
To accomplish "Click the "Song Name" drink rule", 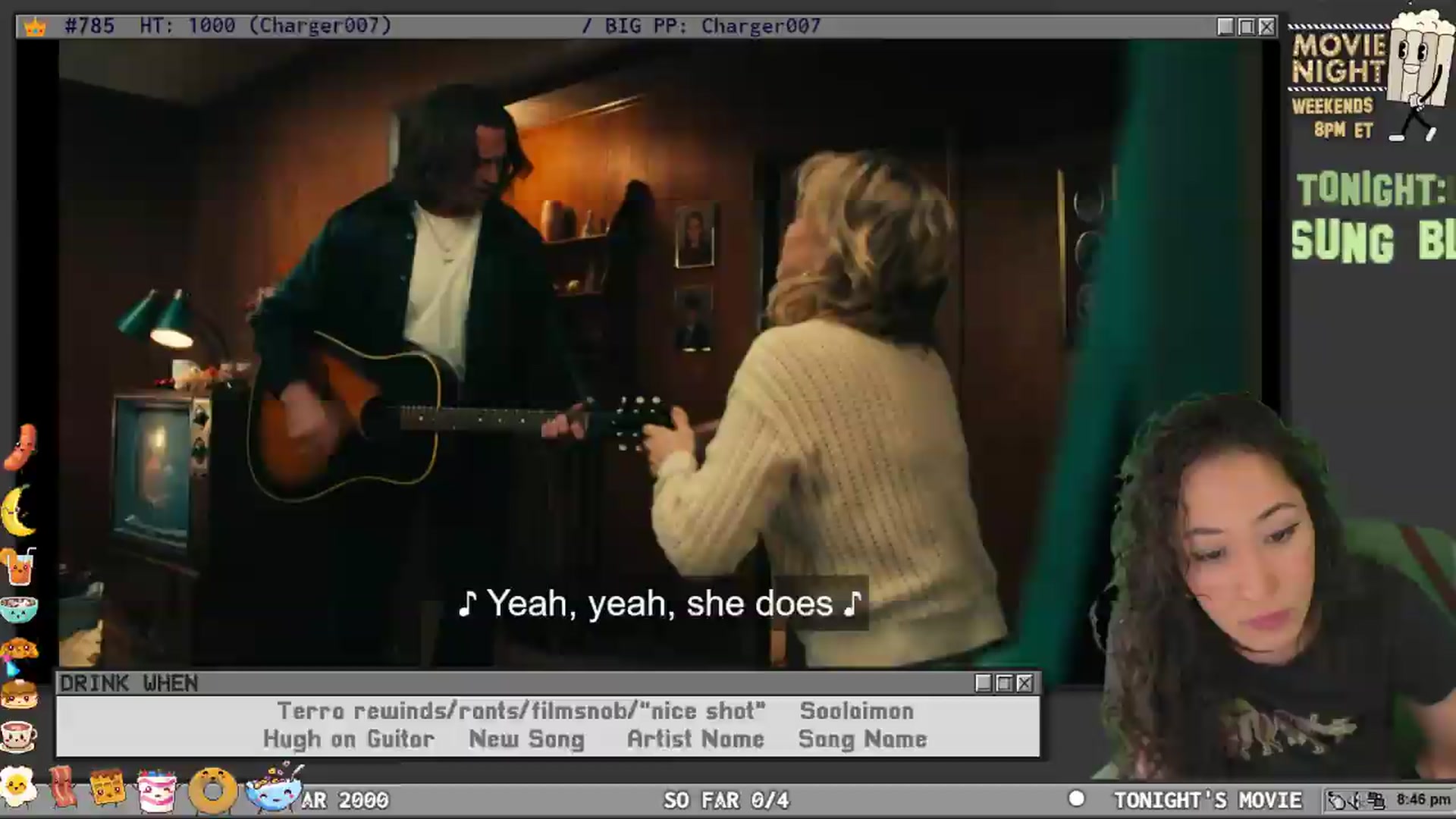I will 863,739.
